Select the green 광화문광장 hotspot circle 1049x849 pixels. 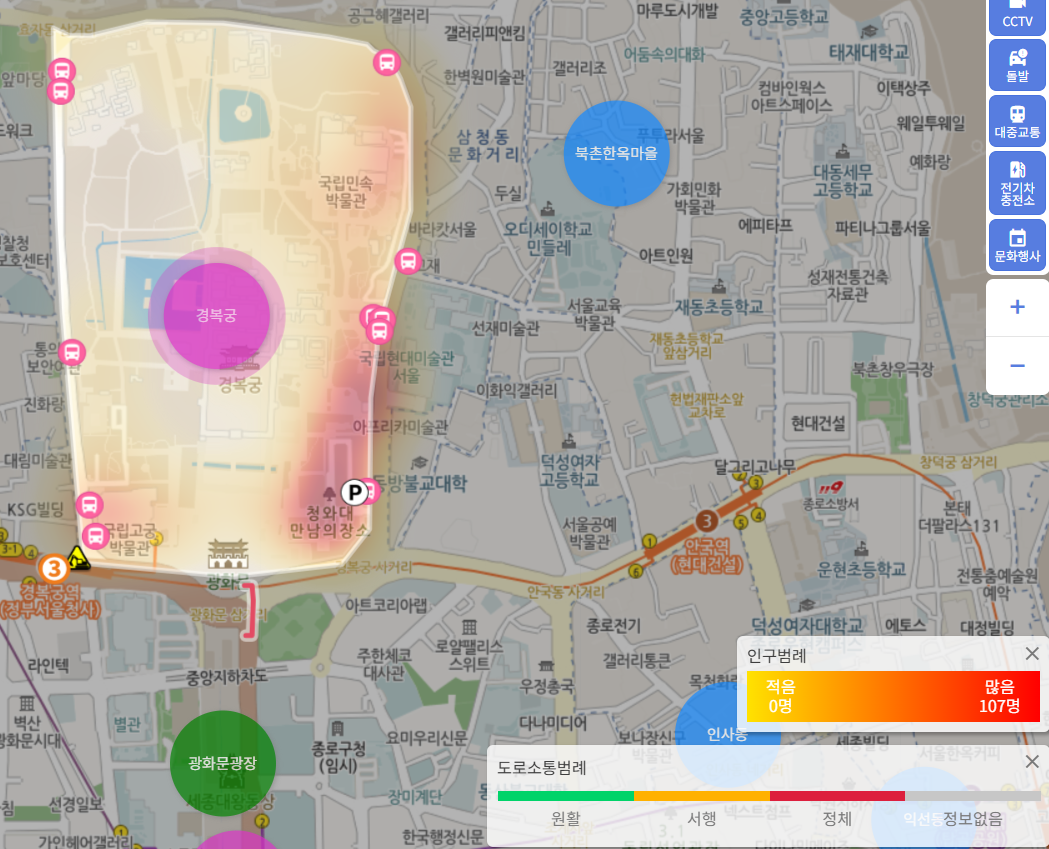click(223, 763)
